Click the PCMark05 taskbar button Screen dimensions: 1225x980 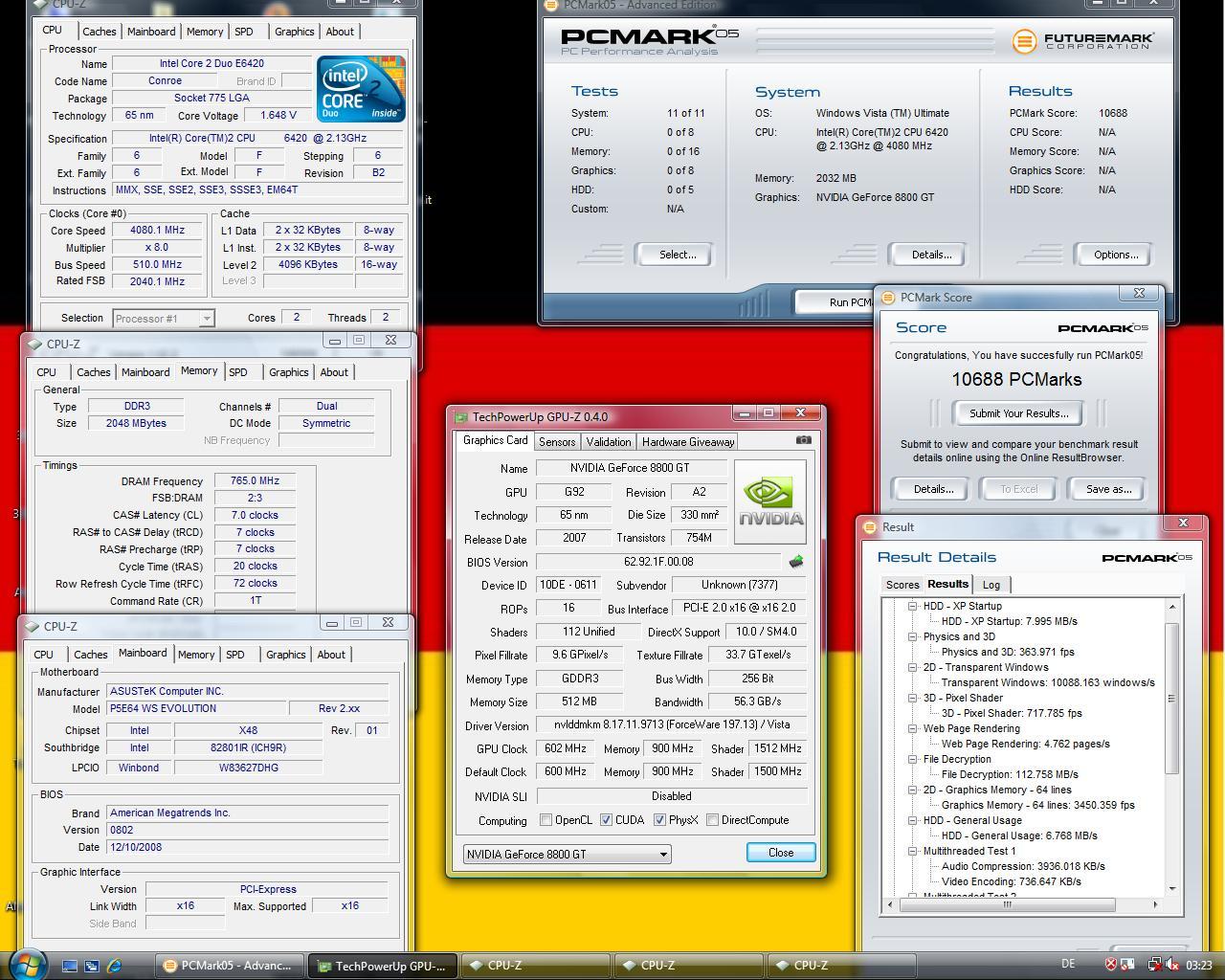click(230, 966)
